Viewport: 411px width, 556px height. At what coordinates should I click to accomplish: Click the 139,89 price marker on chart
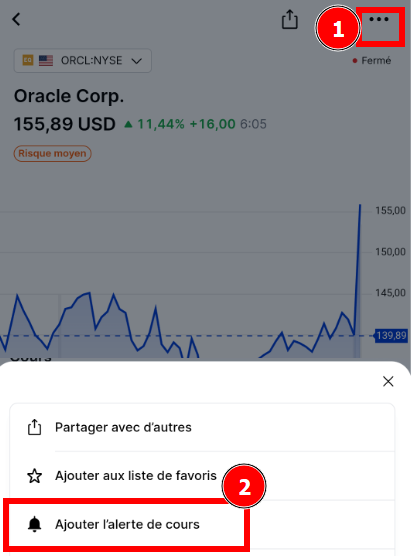tap(391, 335)
